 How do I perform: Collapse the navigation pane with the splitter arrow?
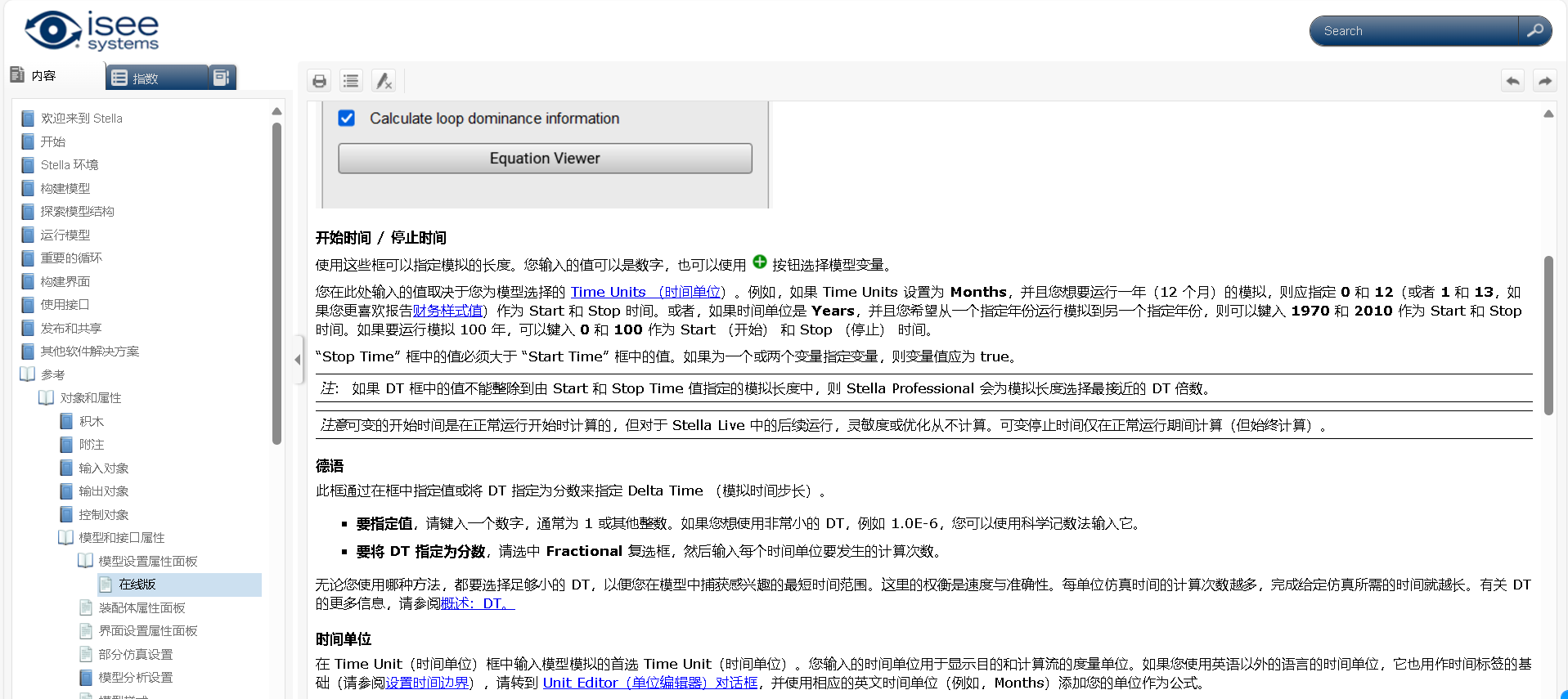pos(297,359)
